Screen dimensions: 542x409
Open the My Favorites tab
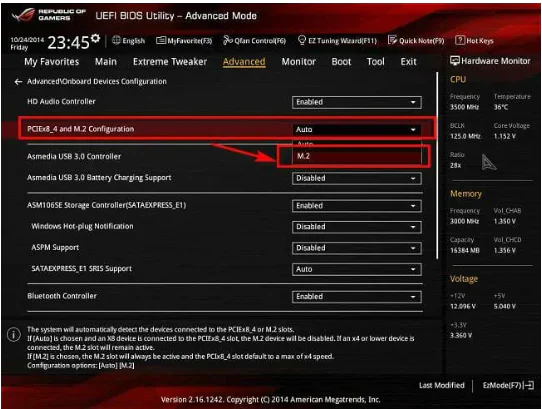click(x=52, y=62)
